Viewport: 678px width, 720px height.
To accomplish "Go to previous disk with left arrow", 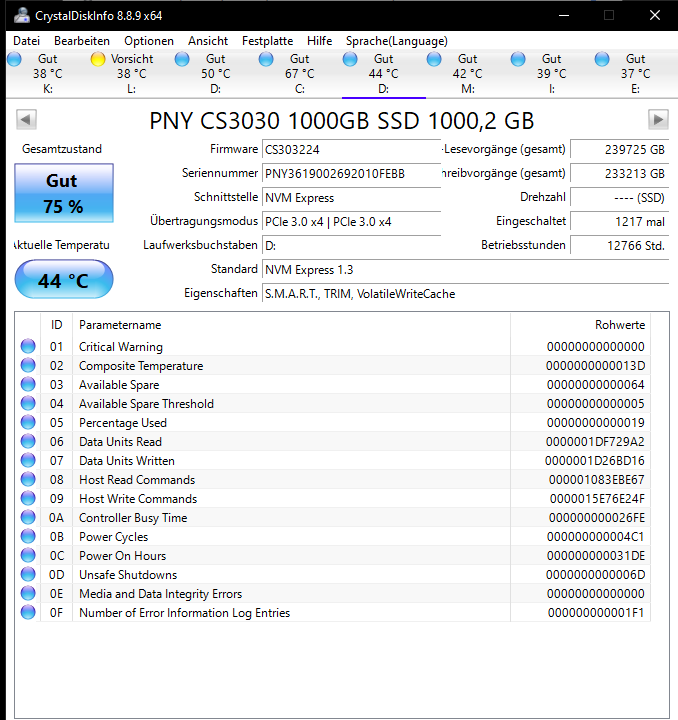I will pyautogui.click(x=26, y=120).
